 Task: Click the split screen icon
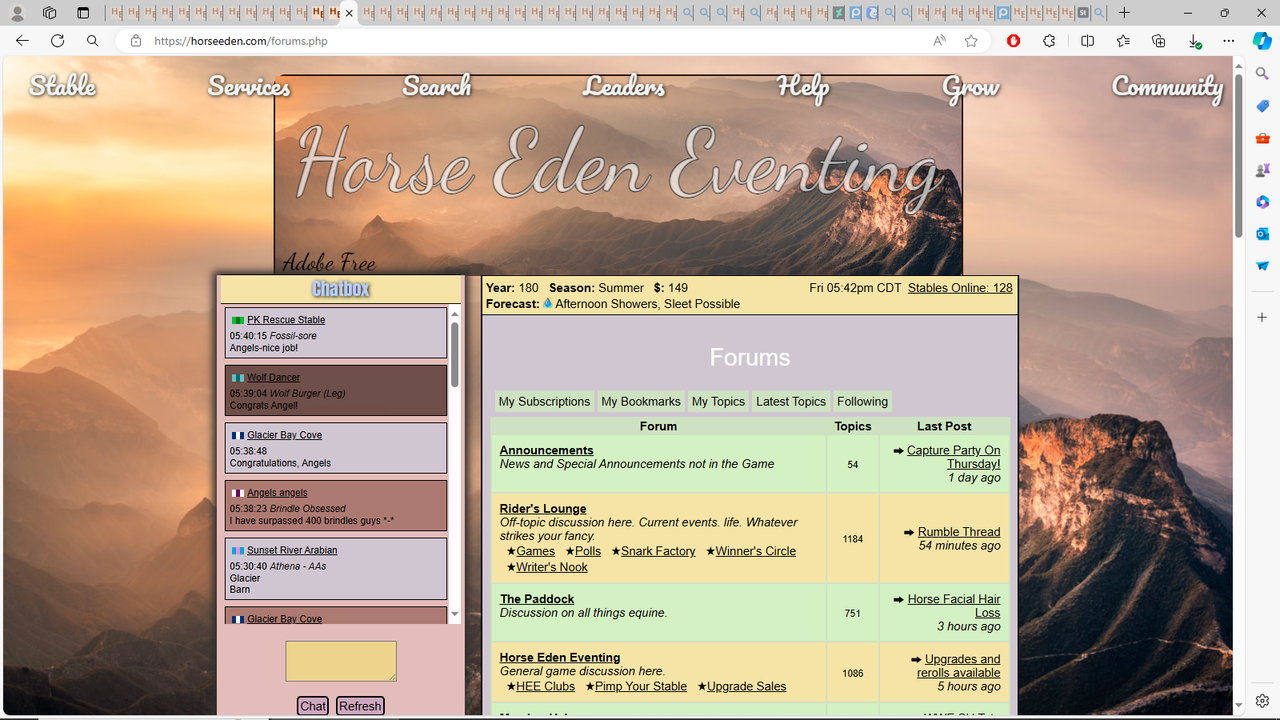point(1088,41)
